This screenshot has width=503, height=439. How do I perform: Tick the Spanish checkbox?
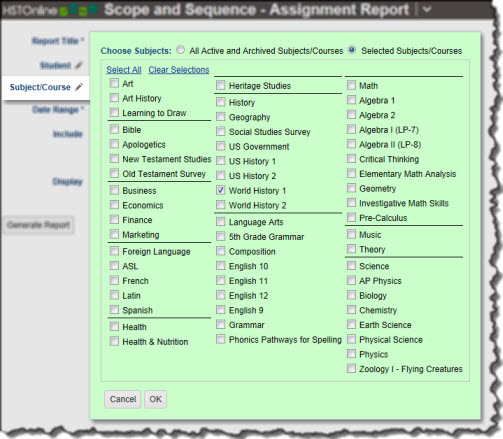pyautogui.click(x=114, y=310)
